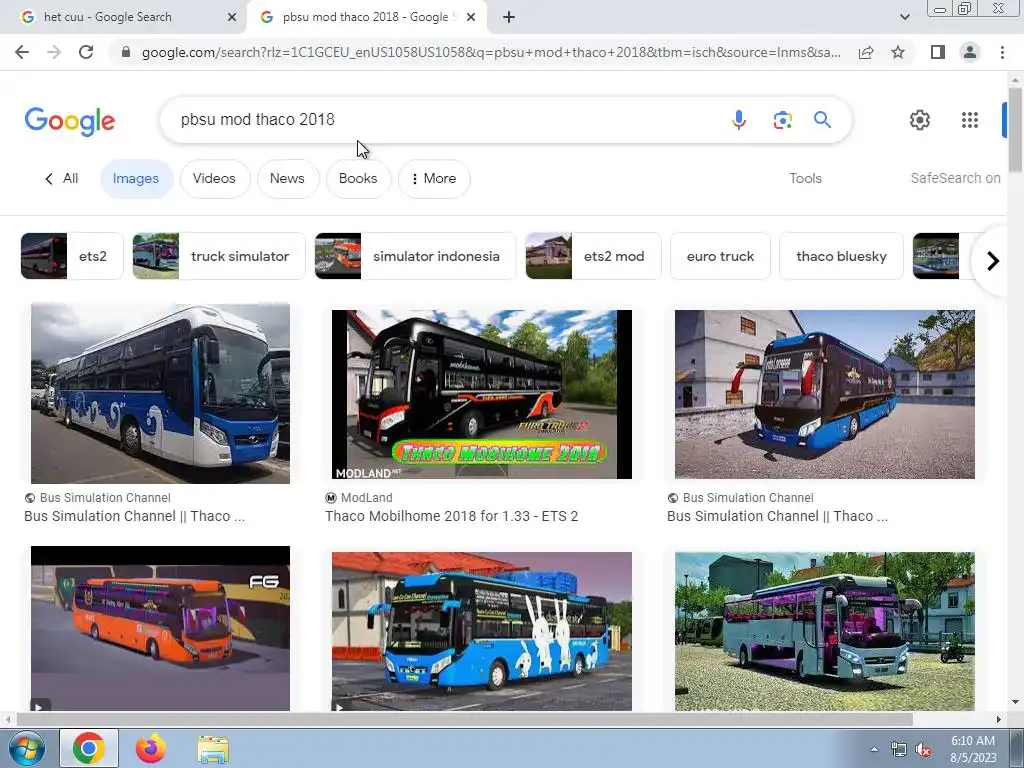The height and width of the screenshot is (768, 1024).
Task: Open the Chrome three-dot menu
Action: 1002,52
